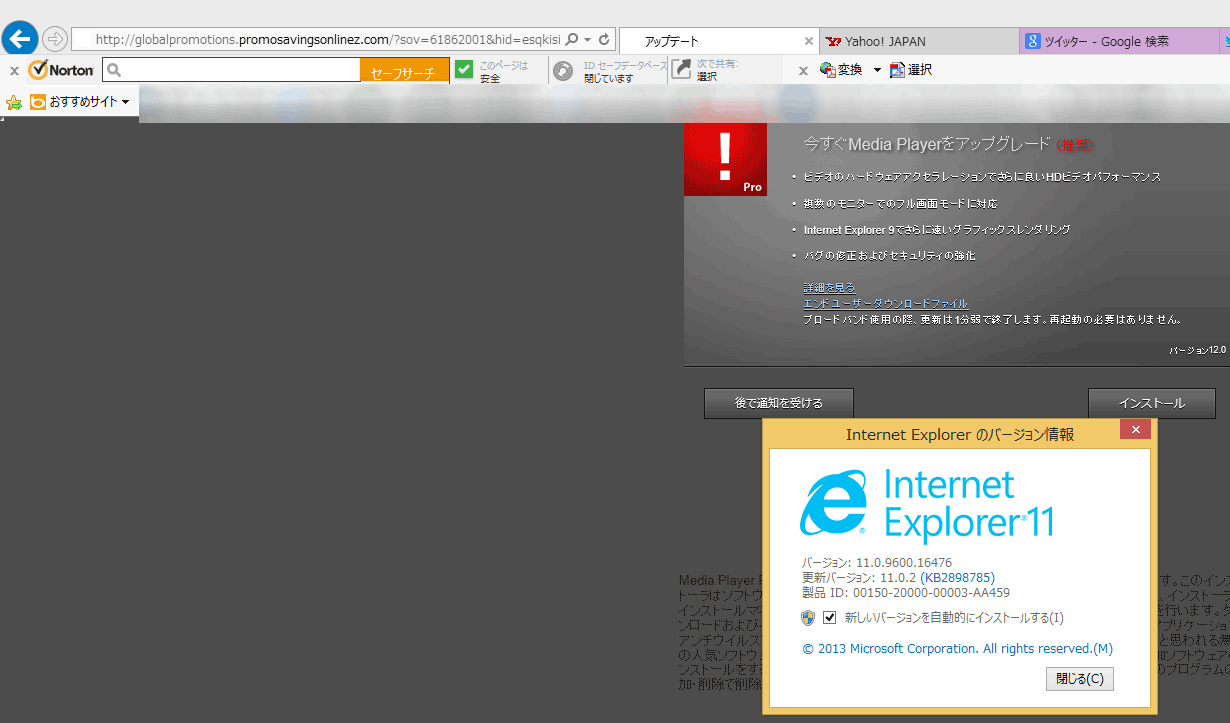The width and height of the screenshot is (1230, 723).
Task: Click inside the Norton search box
Action: click(231, 70)
